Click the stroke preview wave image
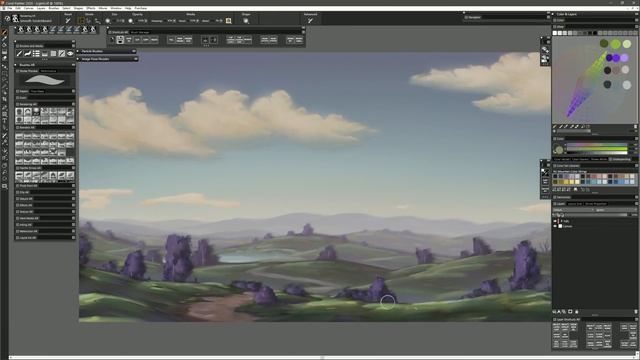Screen dimensions: 640x360 point(45,80)
